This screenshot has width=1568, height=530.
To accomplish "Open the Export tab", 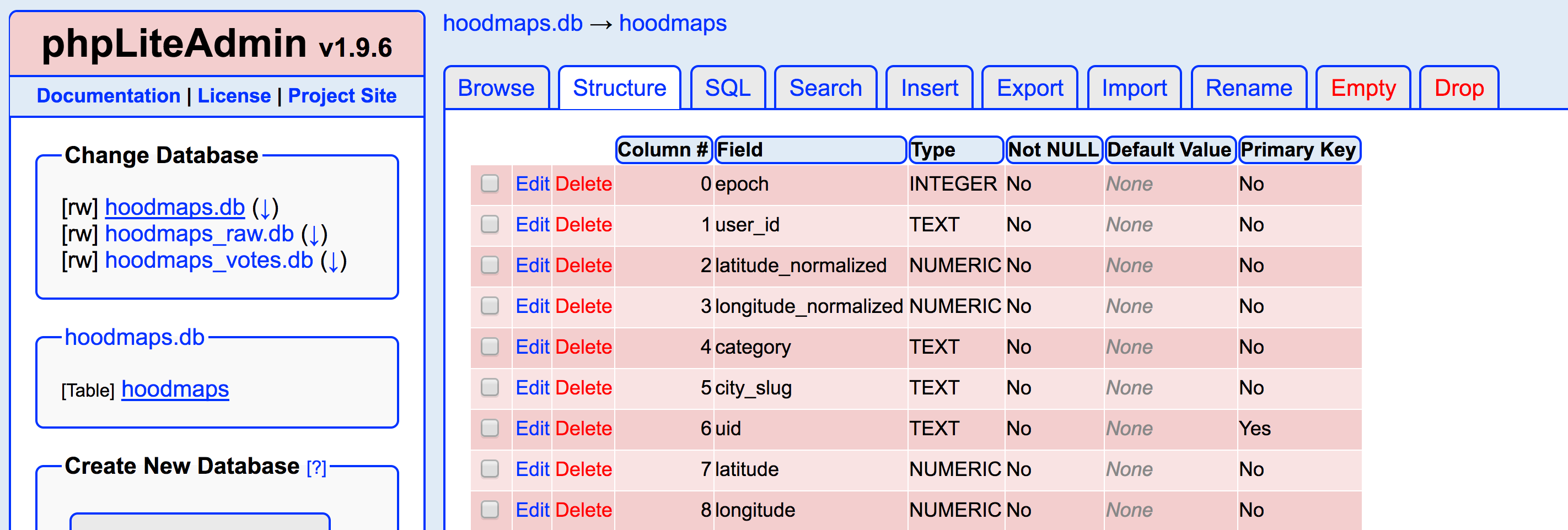I will click(1030, 88).
